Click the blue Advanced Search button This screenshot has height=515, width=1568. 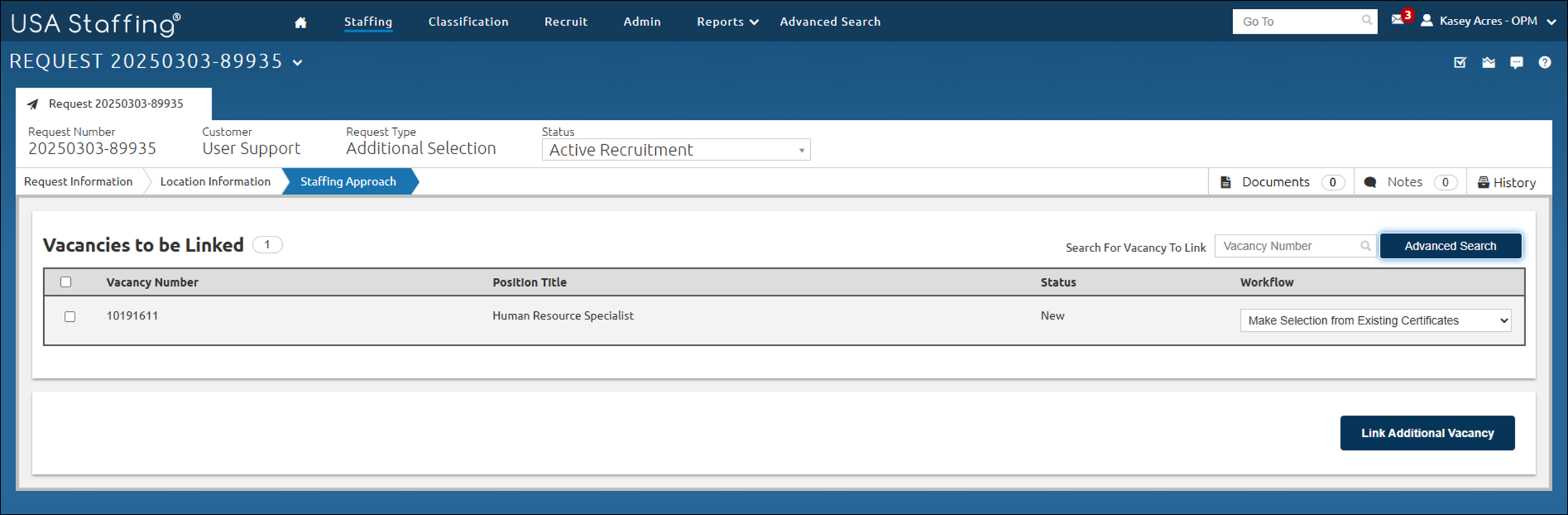(1450, 246)
